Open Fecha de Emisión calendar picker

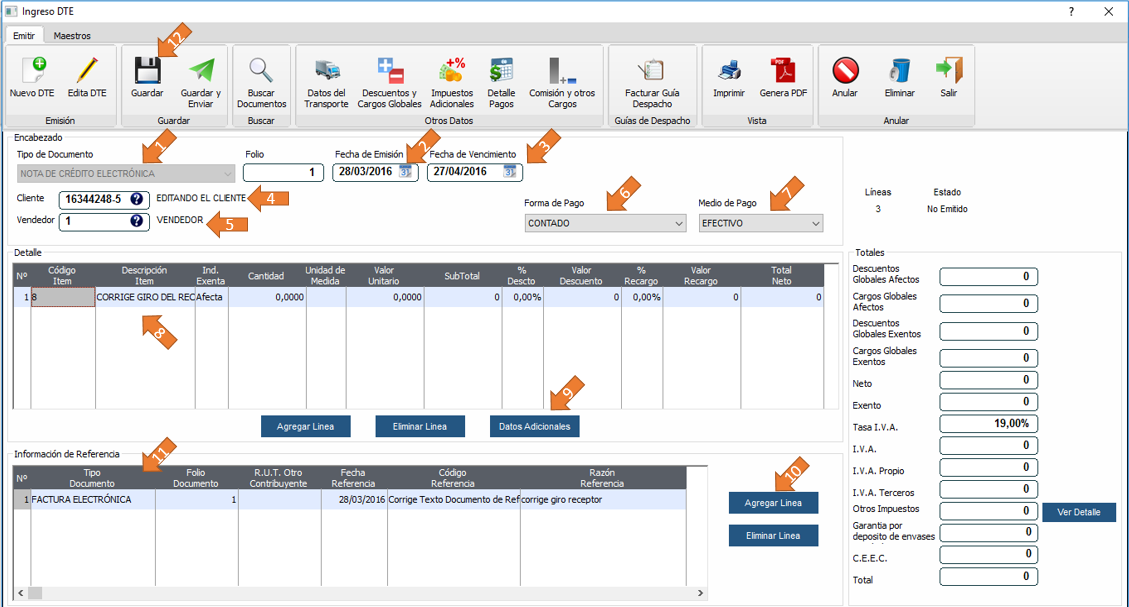406,172
